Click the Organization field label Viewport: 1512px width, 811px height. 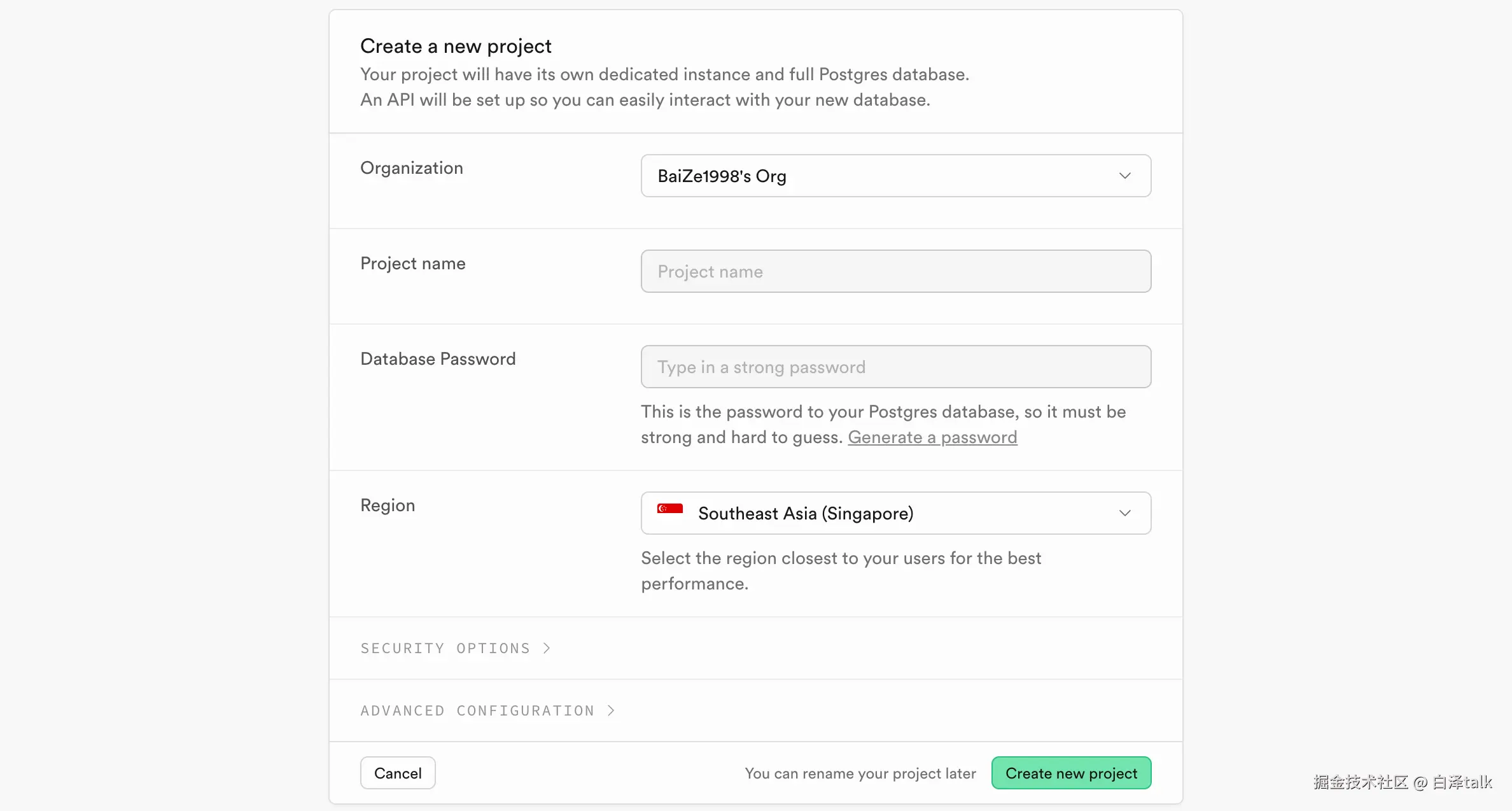(411, 168)
